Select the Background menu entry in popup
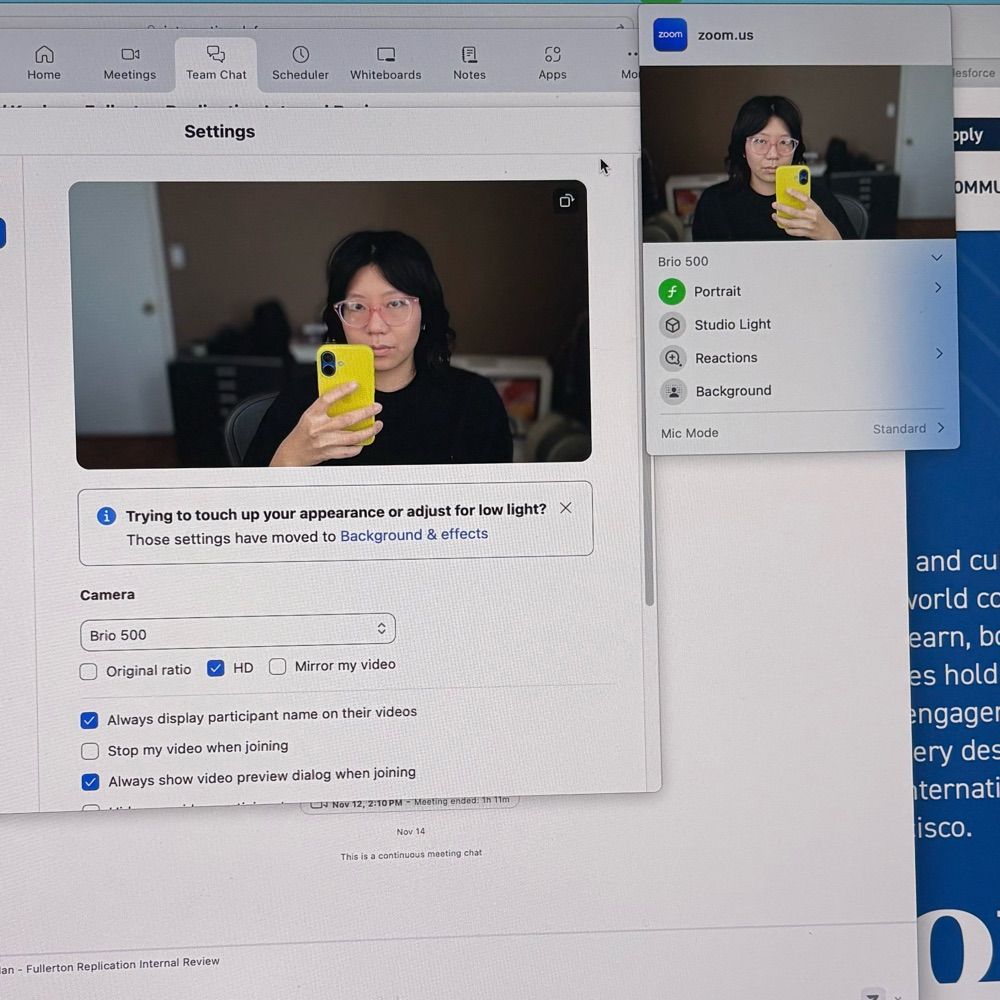1000x1000 pixels. [x=733, y=391]
